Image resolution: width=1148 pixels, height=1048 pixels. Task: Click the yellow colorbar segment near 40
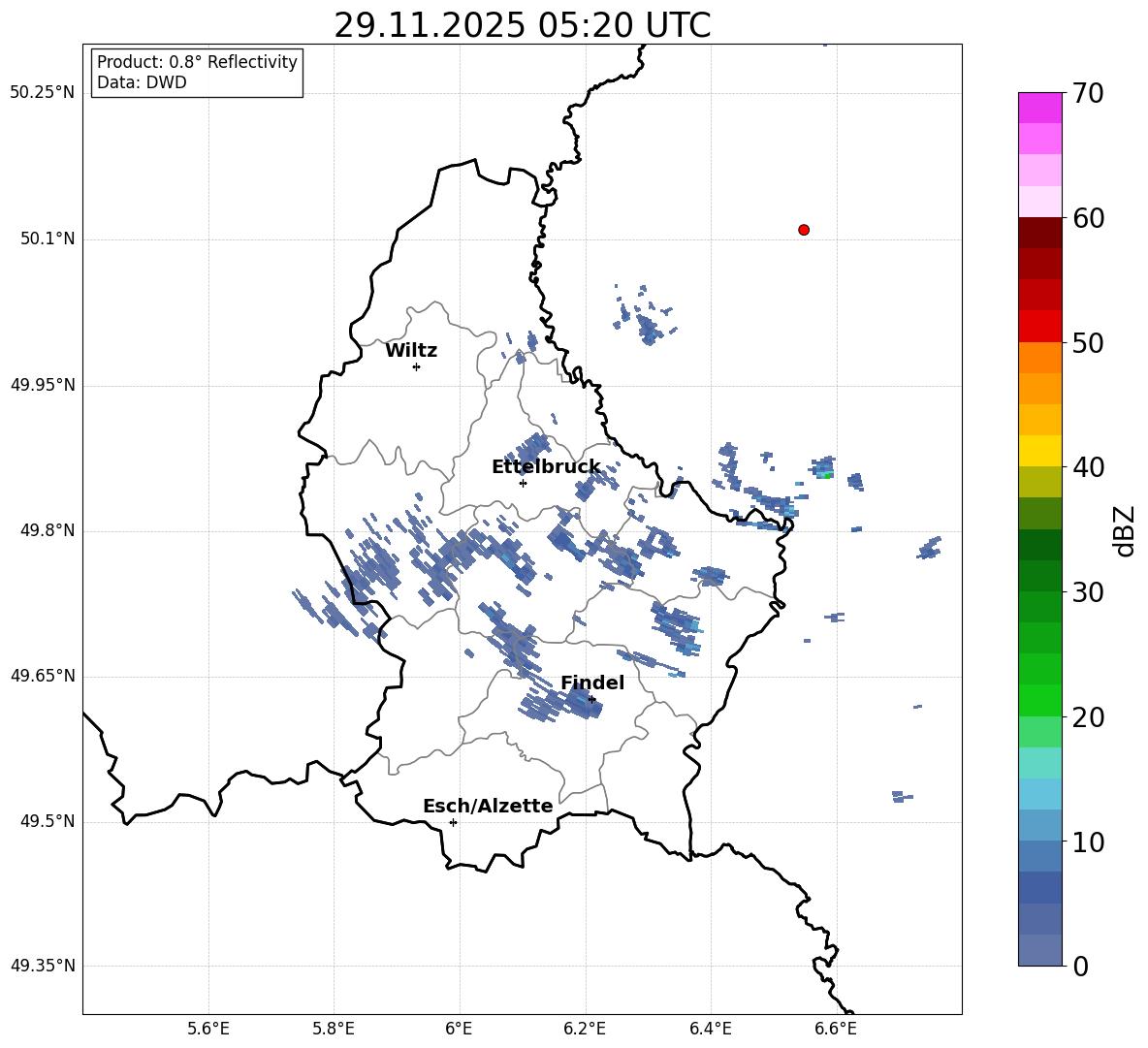coord(1039,451)
